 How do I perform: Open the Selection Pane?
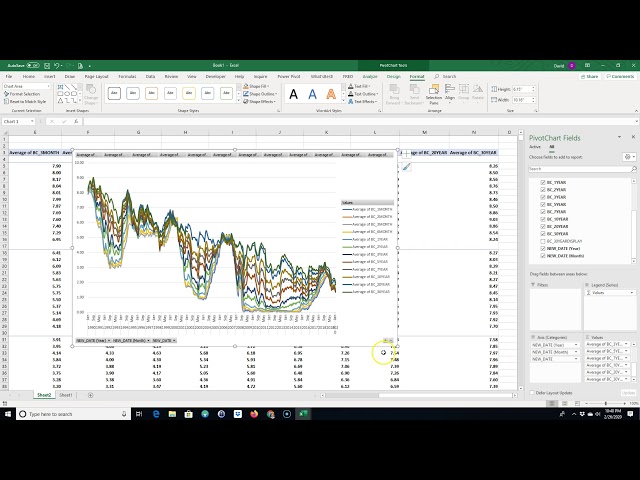pos(433,94)
